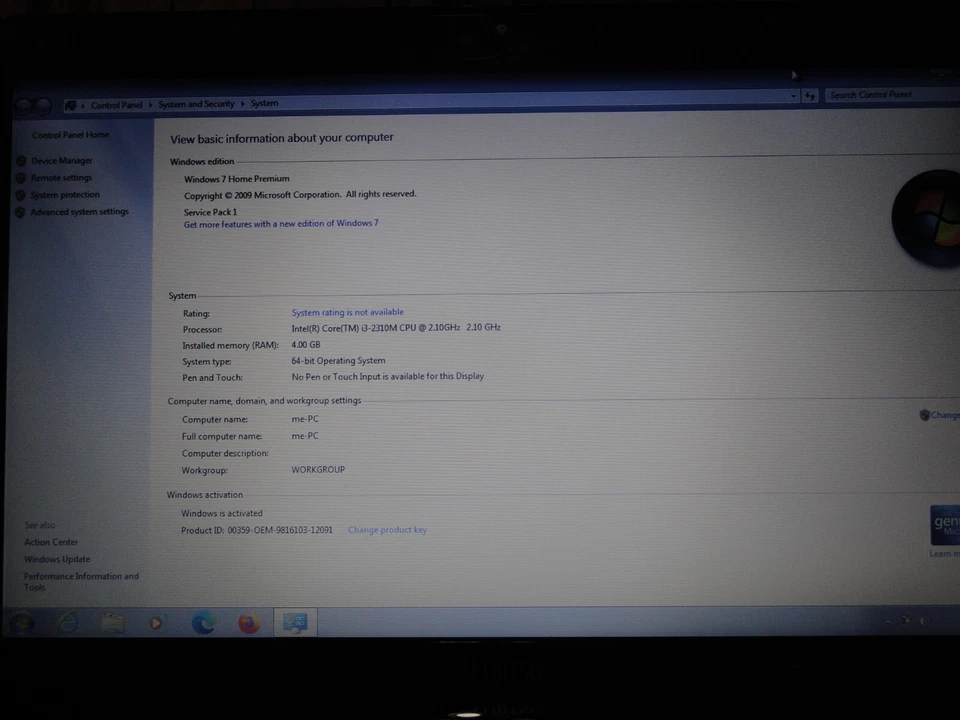Navigate to System and Security via breadcrumb

click(196, 104)
